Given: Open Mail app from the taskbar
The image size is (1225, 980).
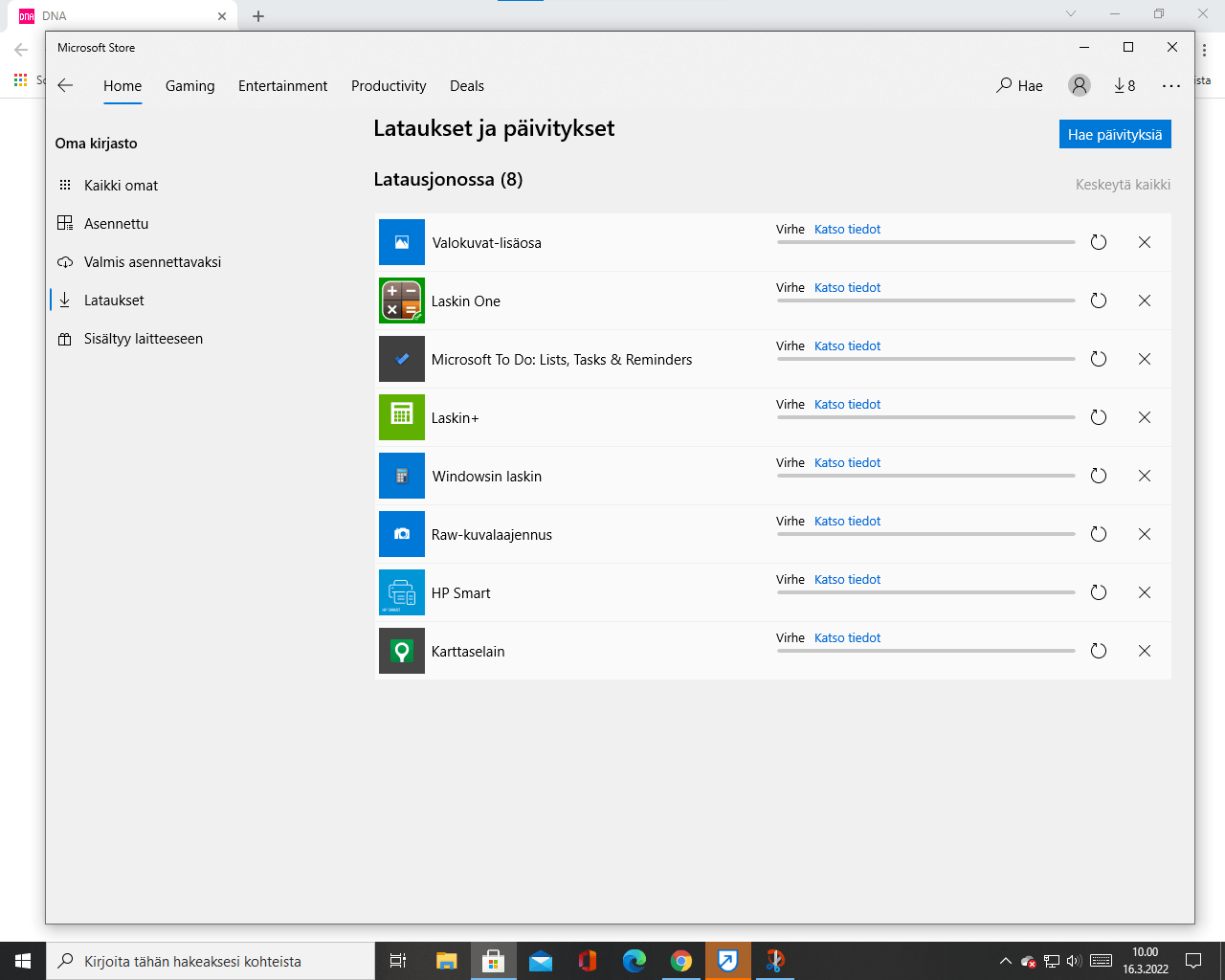Looking at the screenshot, I should coord(541,961).
